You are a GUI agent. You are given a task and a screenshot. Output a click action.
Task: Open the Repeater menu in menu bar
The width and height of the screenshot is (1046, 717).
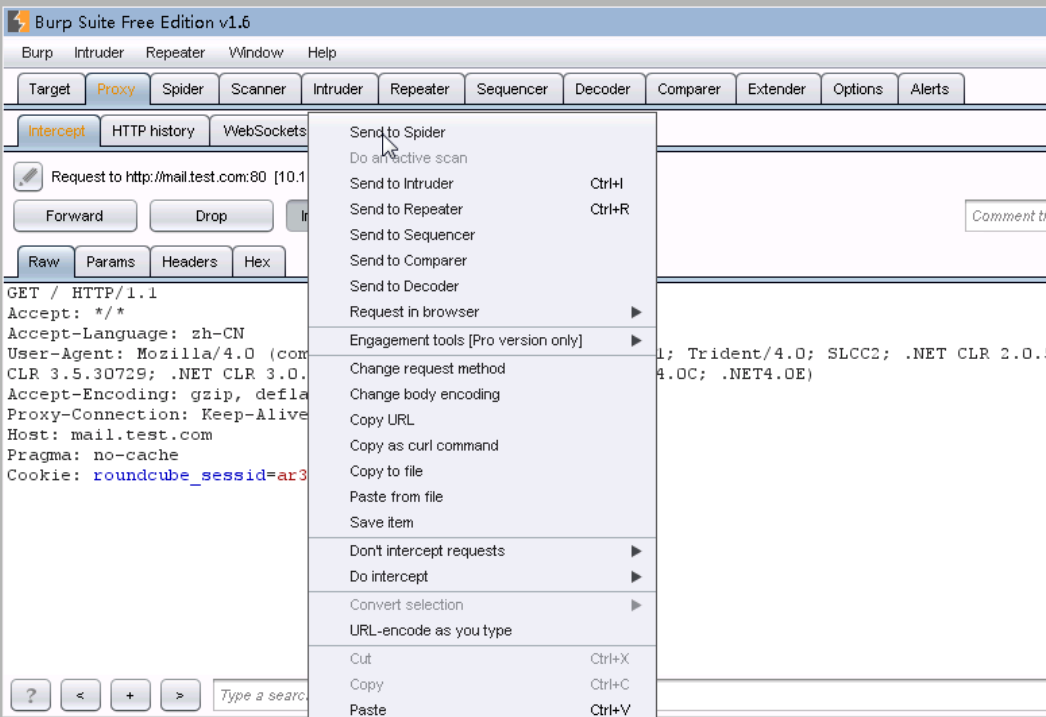pos(175,53)
